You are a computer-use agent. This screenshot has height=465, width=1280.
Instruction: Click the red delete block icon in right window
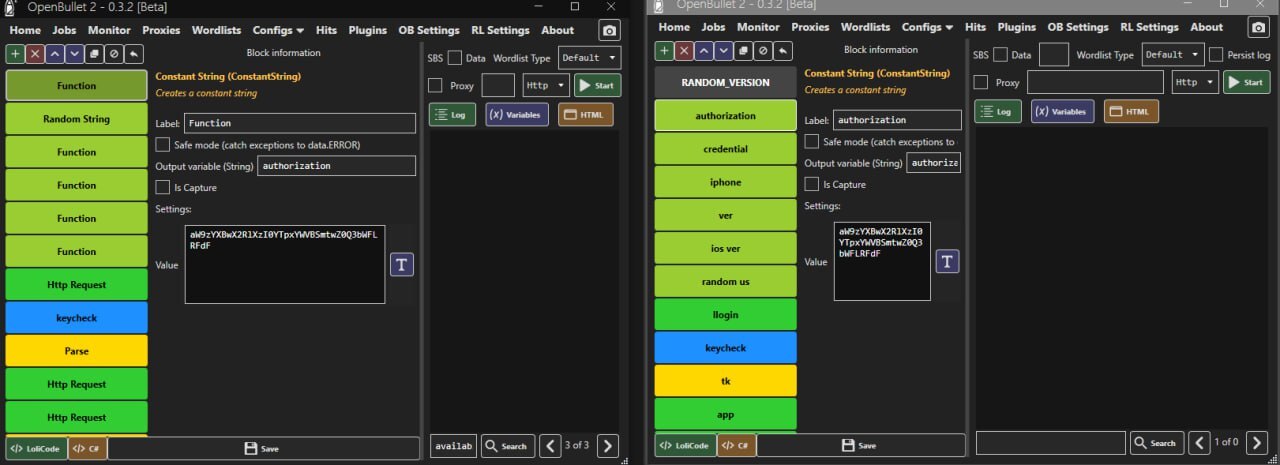684,50
